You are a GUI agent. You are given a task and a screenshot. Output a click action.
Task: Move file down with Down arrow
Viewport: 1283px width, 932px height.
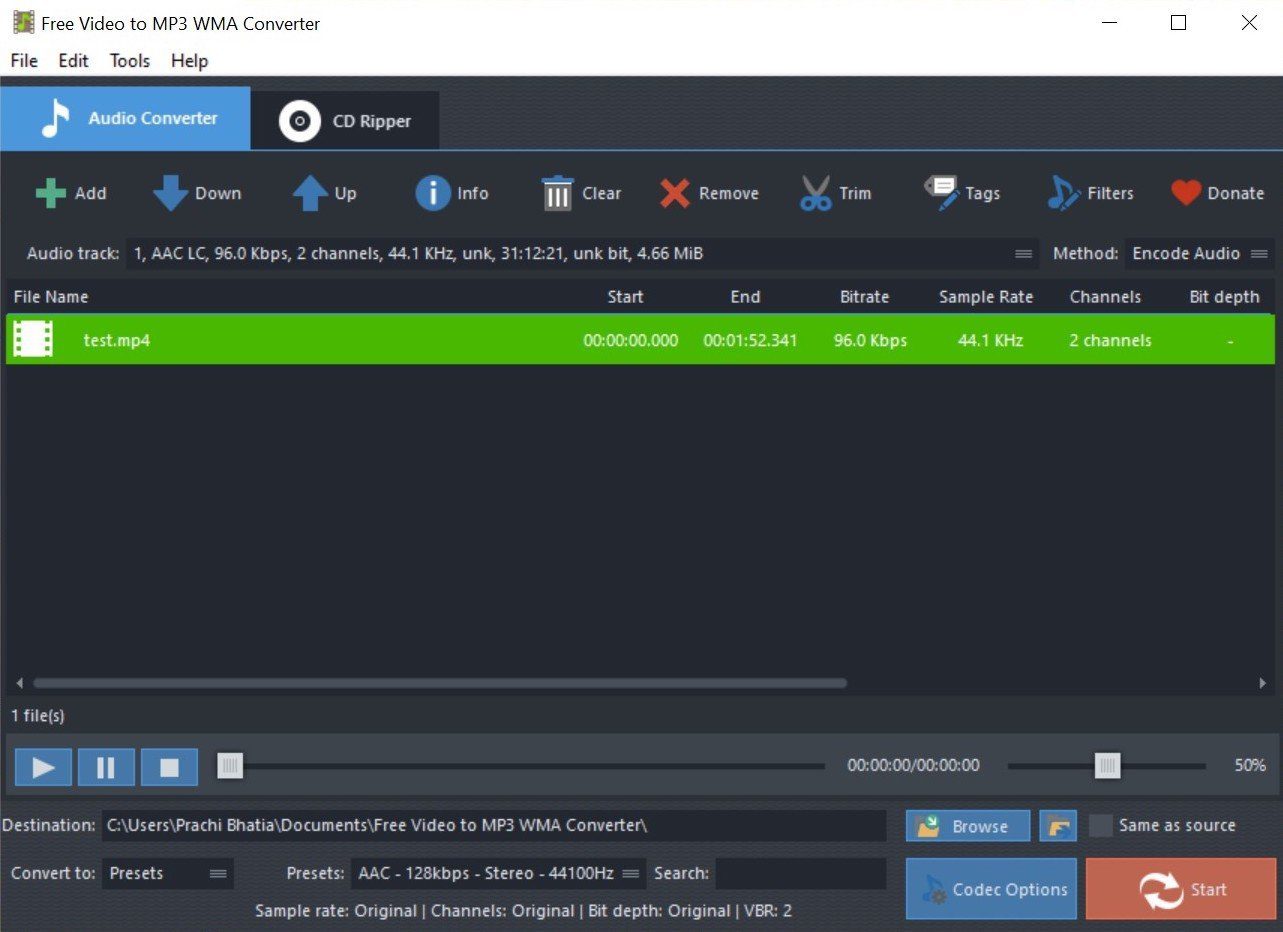tap(170, 193)
